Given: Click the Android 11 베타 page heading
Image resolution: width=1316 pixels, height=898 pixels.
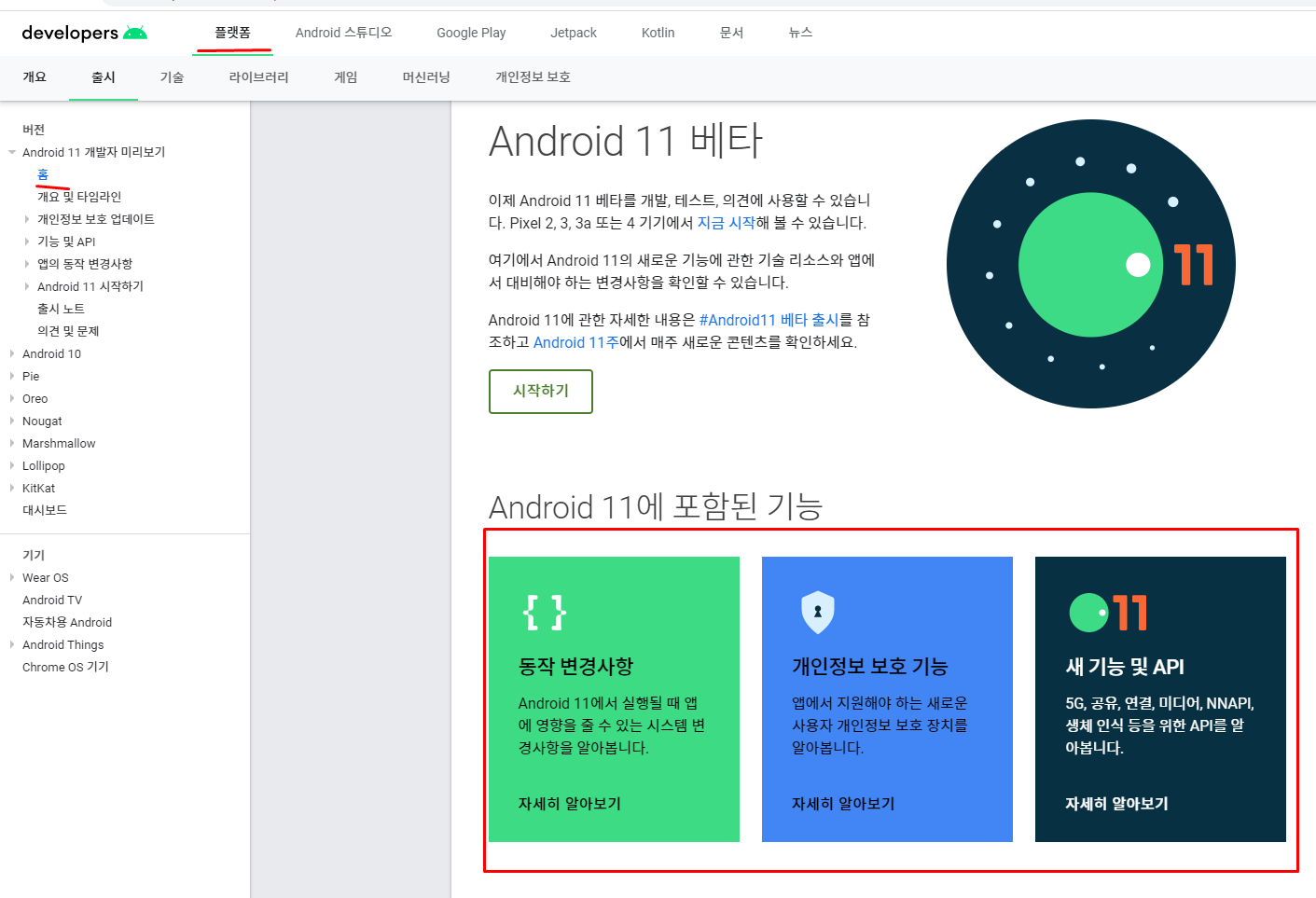Looking at the screenshot, I should click(x=626, y=142).
